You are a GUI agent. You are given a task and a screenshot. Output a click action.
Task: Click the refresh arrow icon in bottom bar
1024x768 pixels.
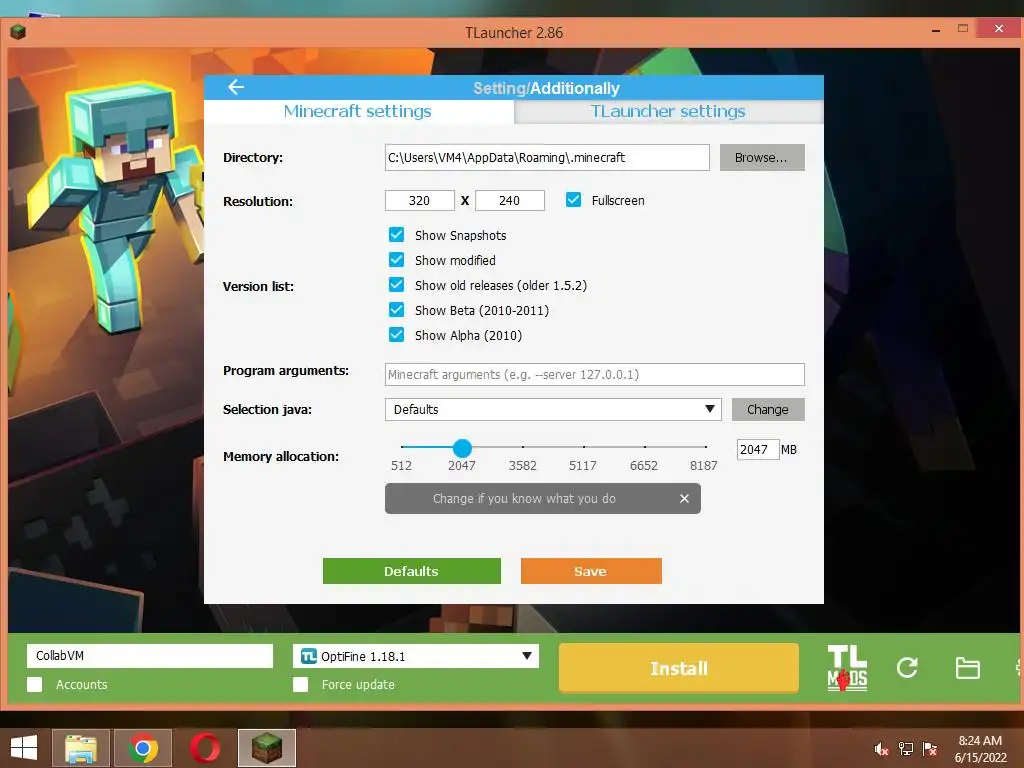(x=907, y=667)
